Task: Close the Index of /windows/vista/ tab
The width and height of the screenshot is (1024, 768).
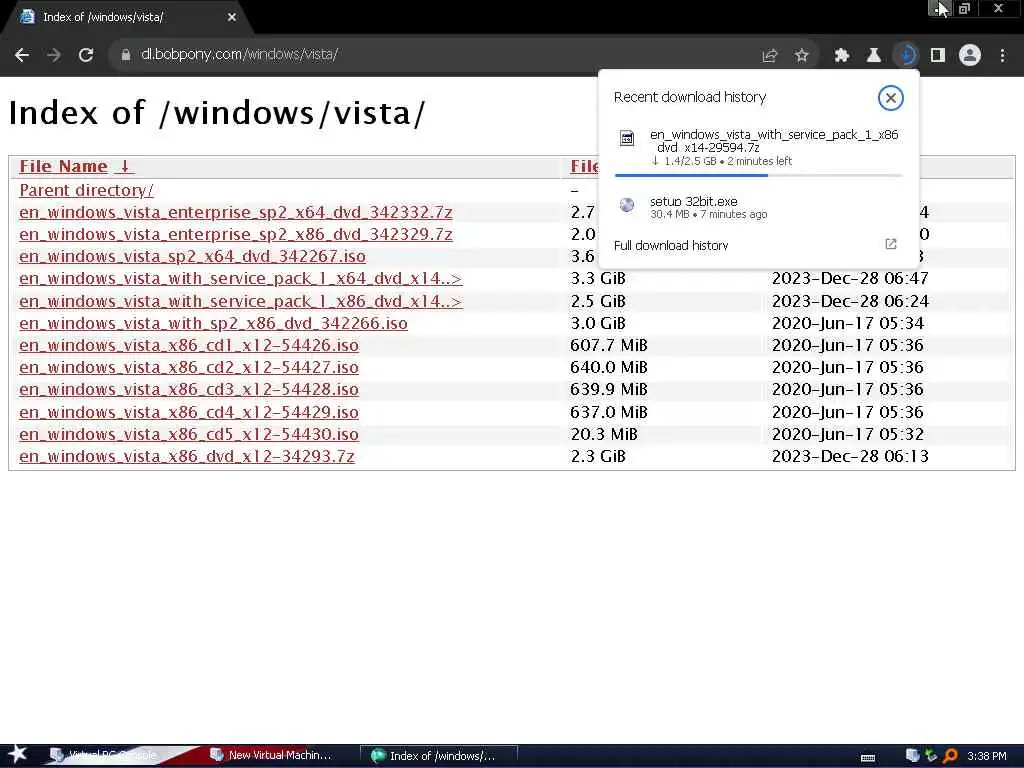Action: click(x=232, y=17)
